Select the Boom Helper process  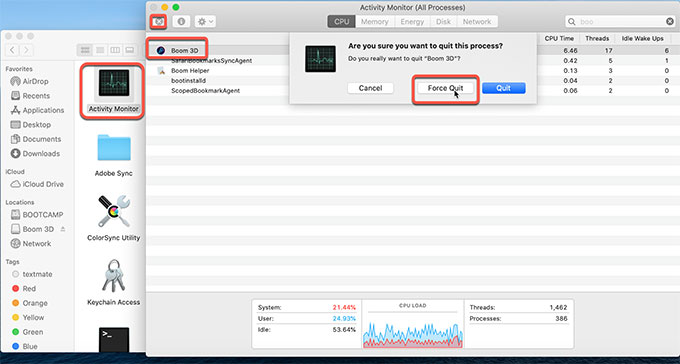coord(190,71)
